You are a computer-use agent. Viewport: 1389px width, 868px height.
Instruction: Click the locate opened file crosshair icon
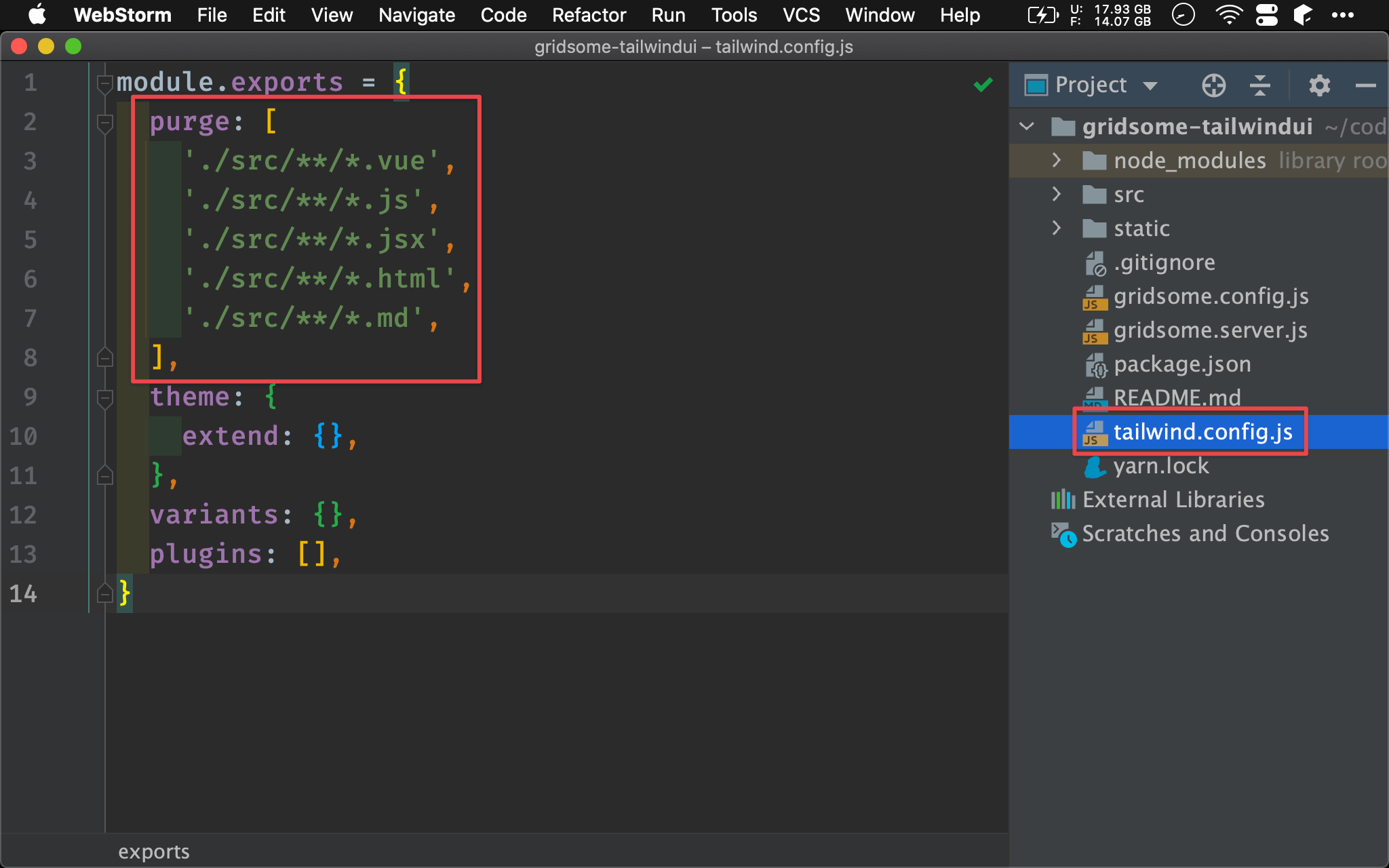tap(1213, 85)
